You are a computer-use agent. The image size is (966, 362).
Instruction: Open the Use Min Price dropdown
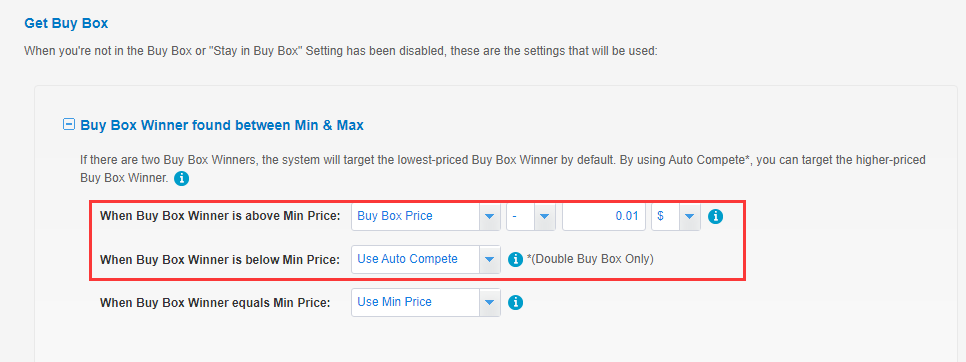click(426, 303)
